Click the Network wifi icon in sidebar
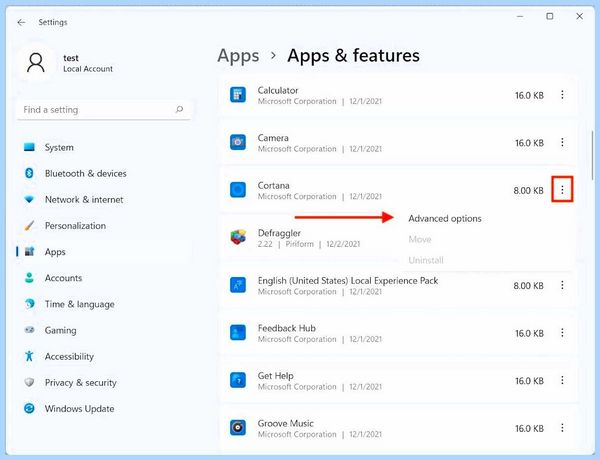The image size is (600, 460). 29,199
